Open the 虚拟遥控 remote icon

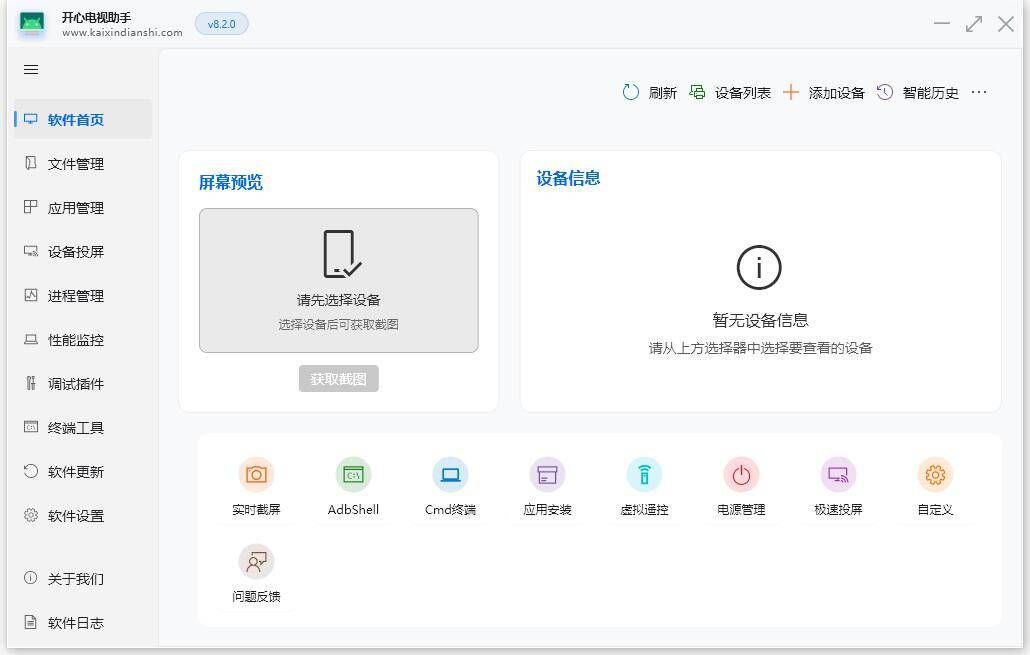point(644,474)
